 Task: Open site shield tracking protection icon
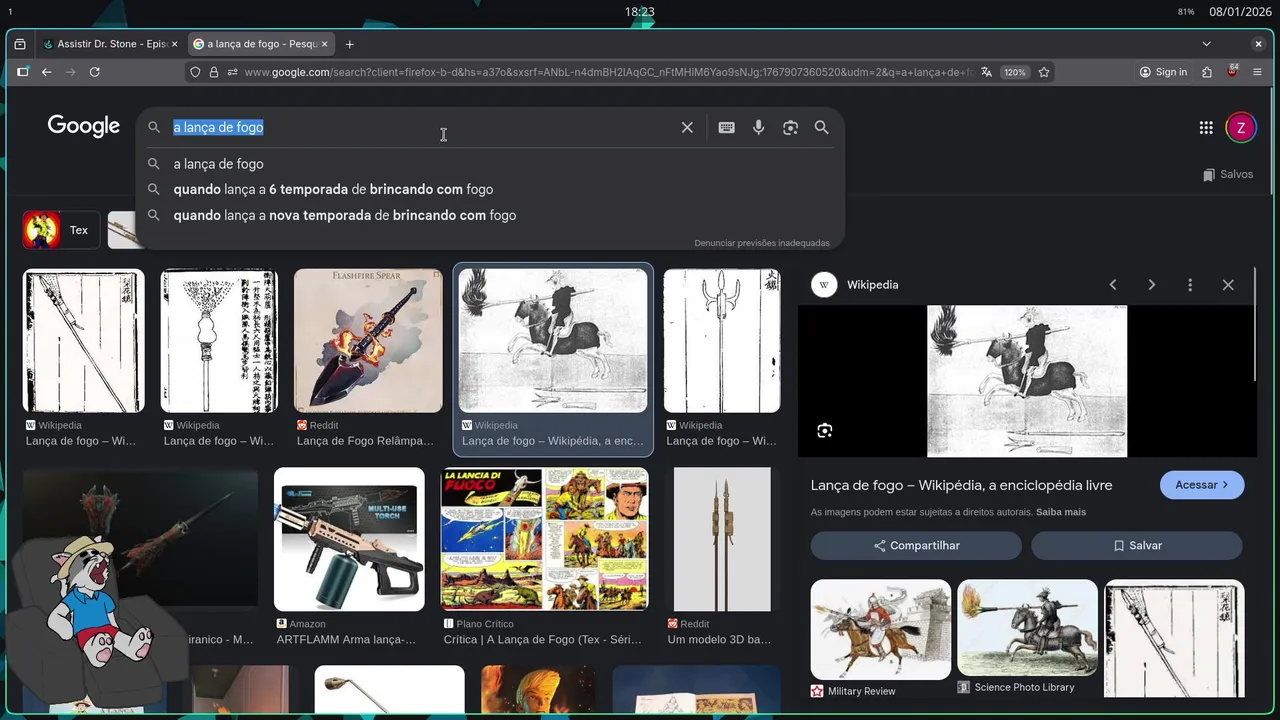coord(196,72)
